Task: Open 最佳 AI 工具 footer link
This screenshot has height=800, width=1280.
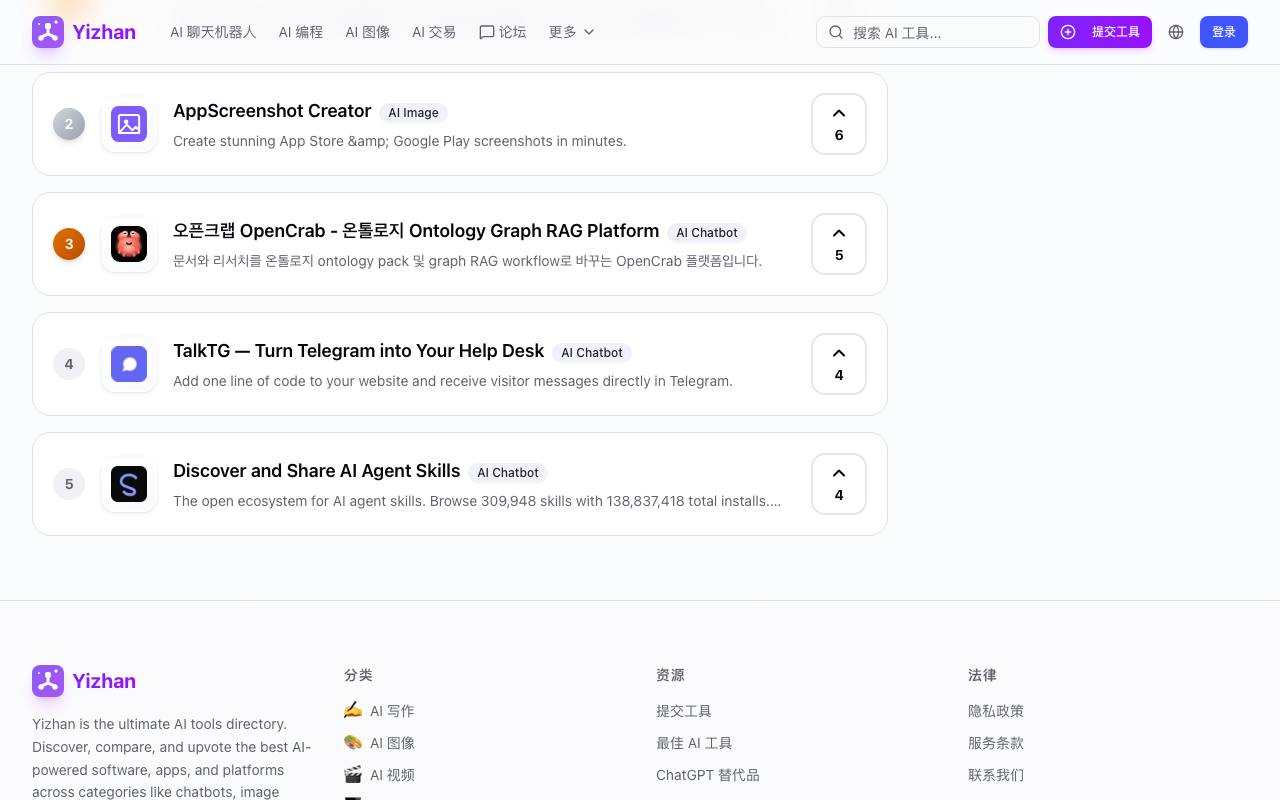Action: point(694,743)
